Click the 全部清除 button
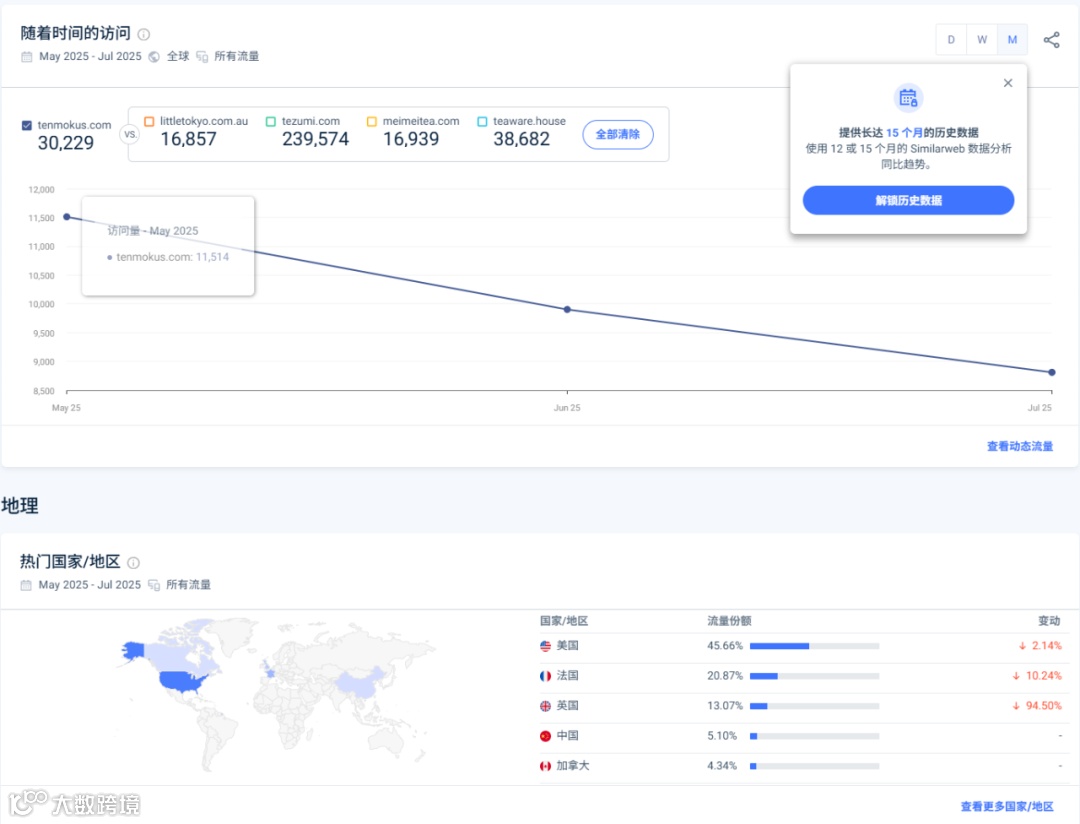 point(618,134)
